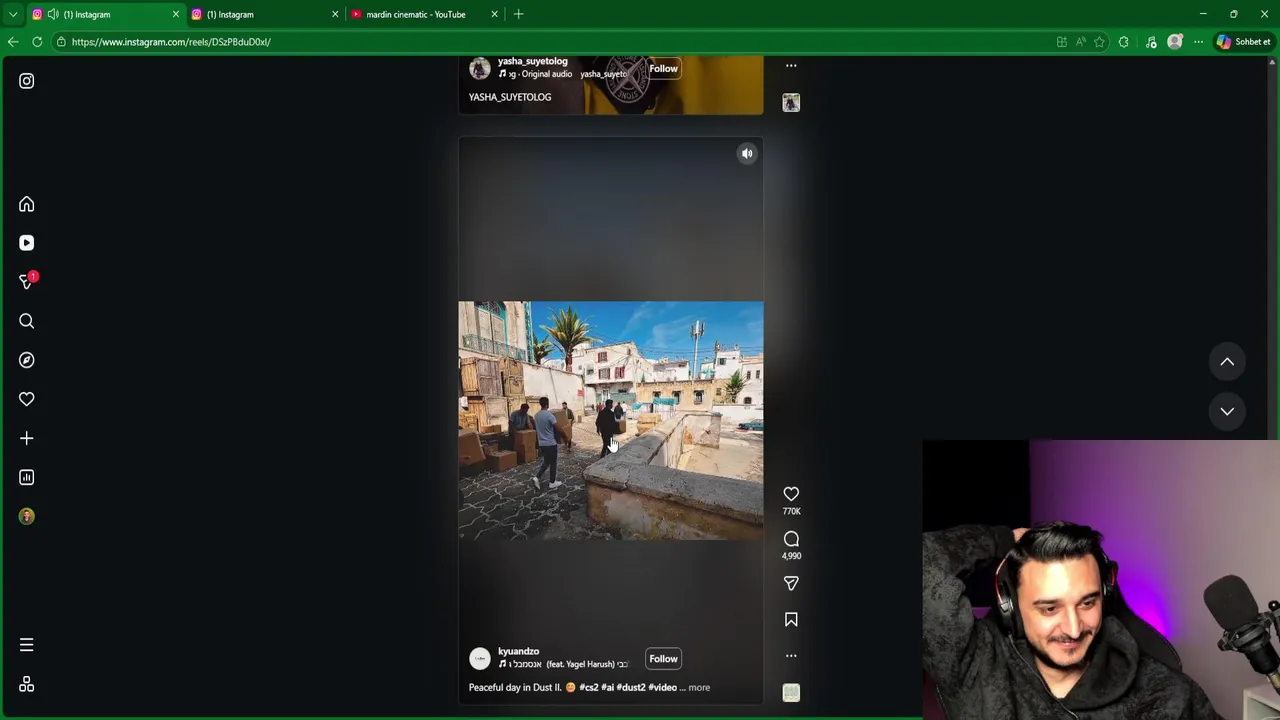Open the profile avatar in sidebar

click(x=27, y=516)
